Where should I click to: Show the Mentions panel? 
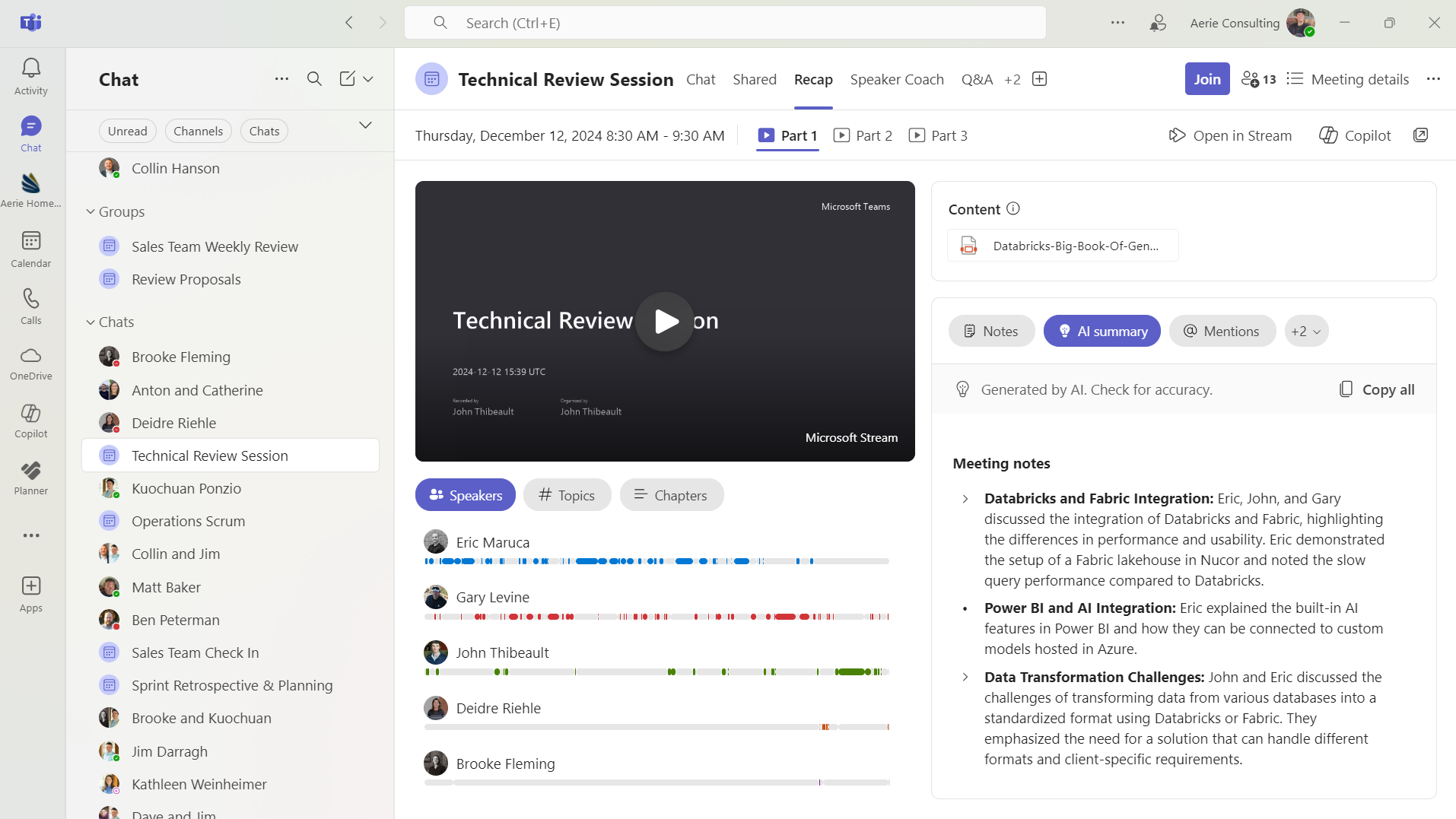pyautogui.click(x=1222, y=331)
